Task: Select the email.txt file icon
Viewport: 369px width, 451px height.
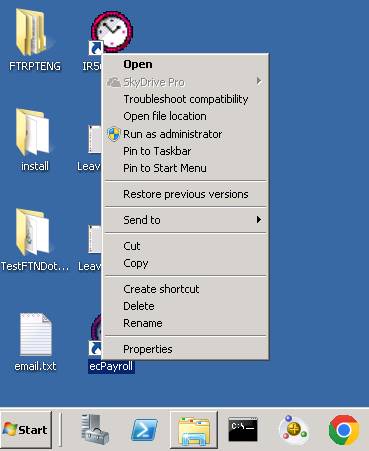Action: tap(35, 334)
